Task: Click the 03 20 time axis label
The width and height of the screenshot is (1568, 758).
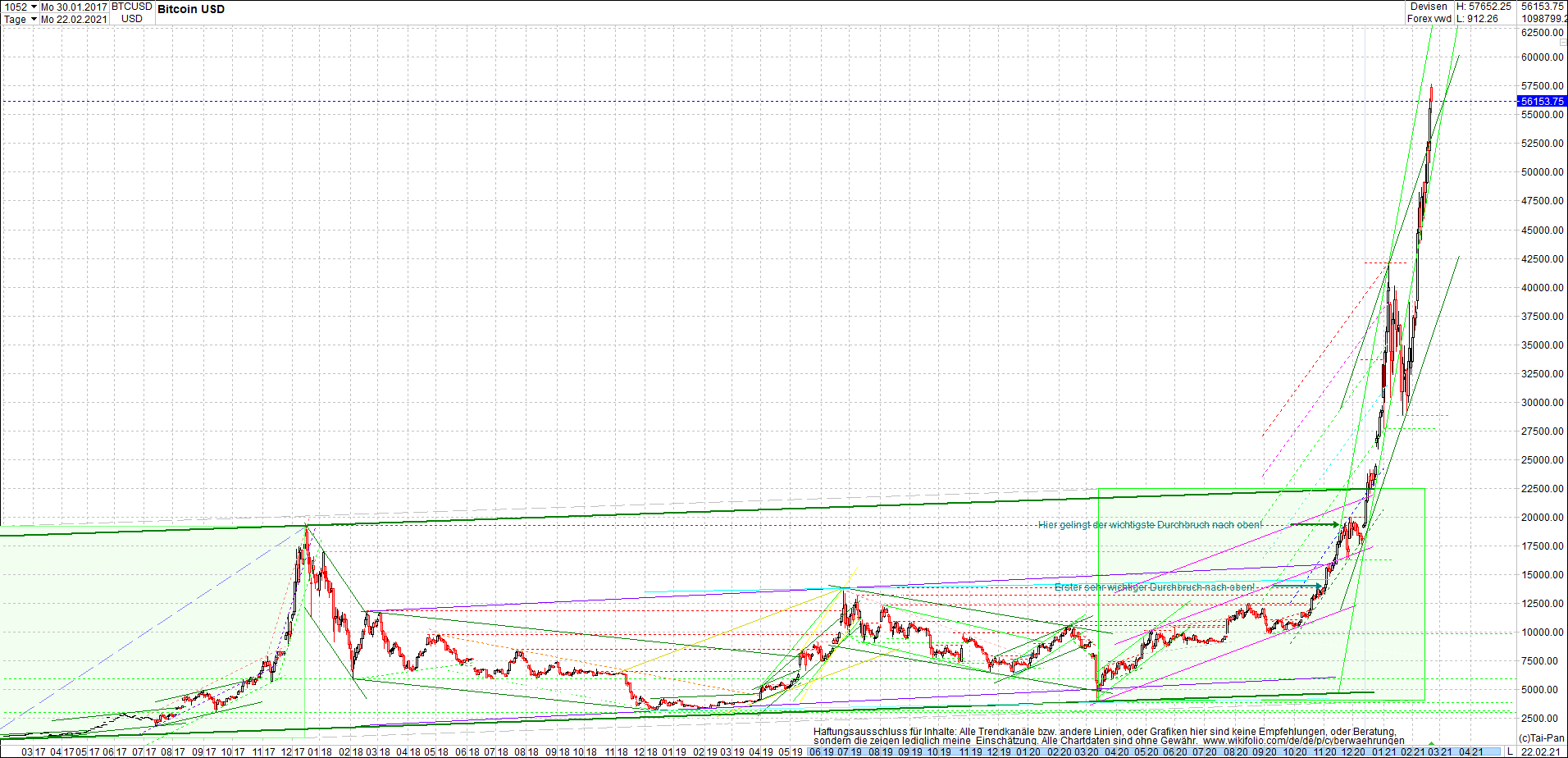Action: [1086, 751]
